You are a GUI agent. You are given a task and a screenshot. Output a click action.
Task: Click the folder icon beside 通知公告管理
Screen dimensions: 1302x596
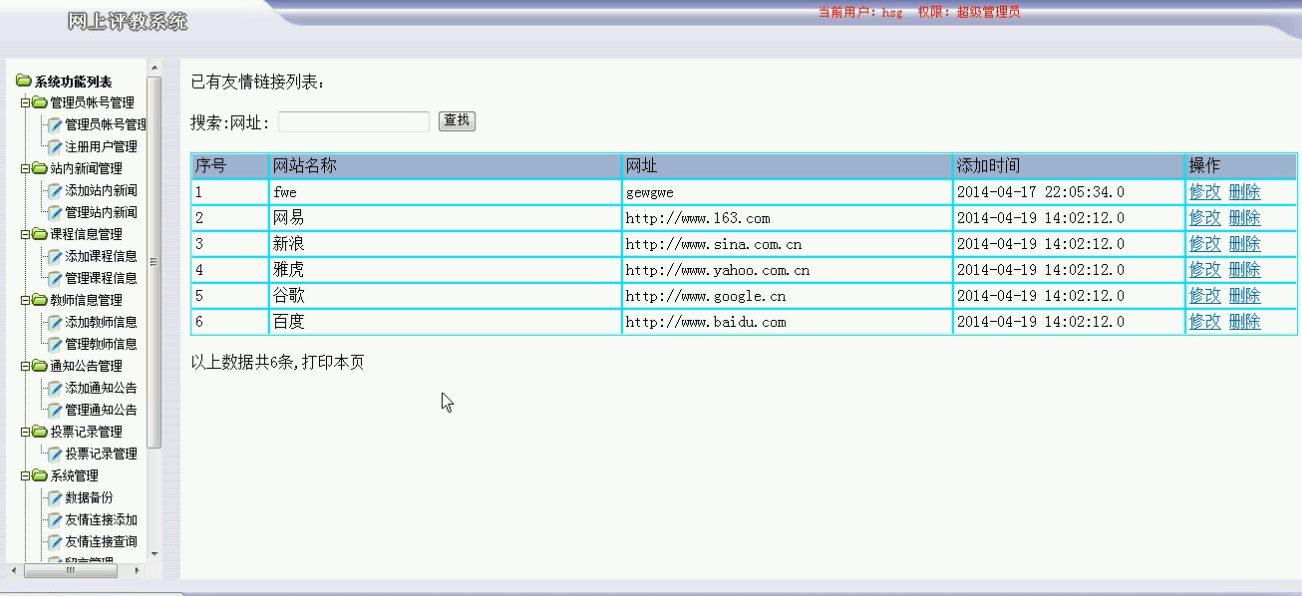pyautogui.click(x=40, y=366)
